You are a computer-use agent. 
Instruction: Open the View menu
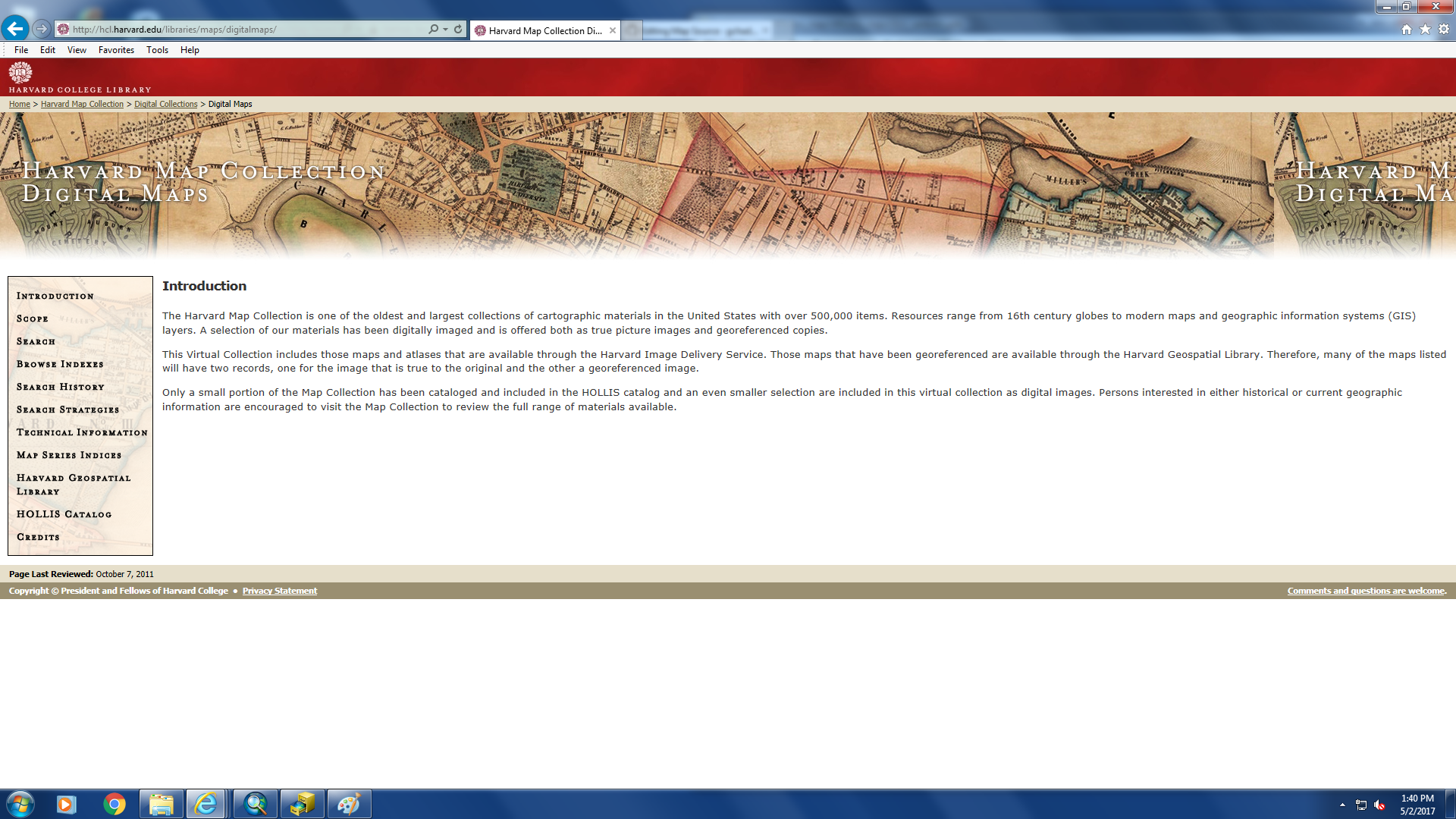point(77,50)
